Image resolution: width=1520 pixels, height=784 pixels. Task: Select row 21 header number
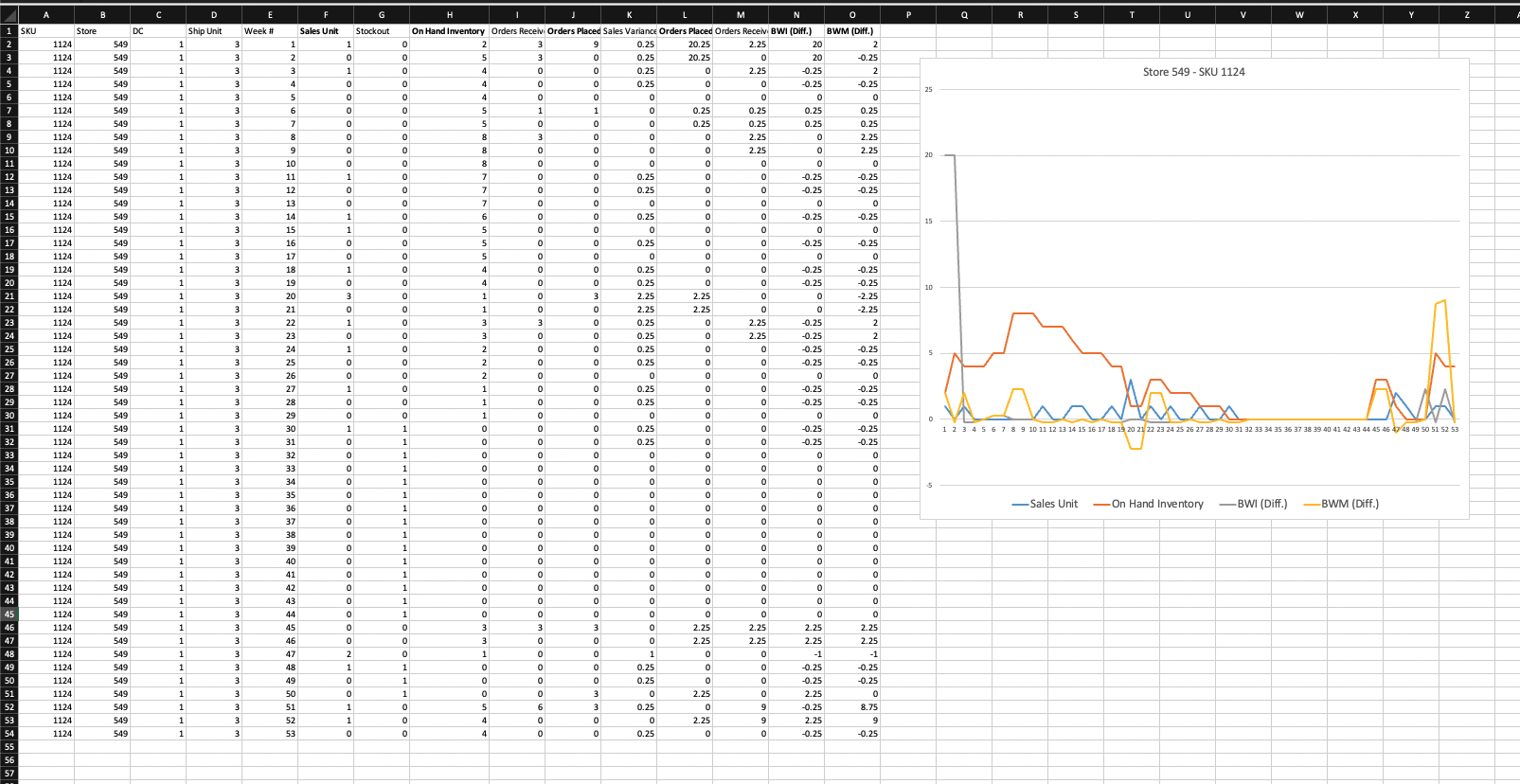[9, 296]
